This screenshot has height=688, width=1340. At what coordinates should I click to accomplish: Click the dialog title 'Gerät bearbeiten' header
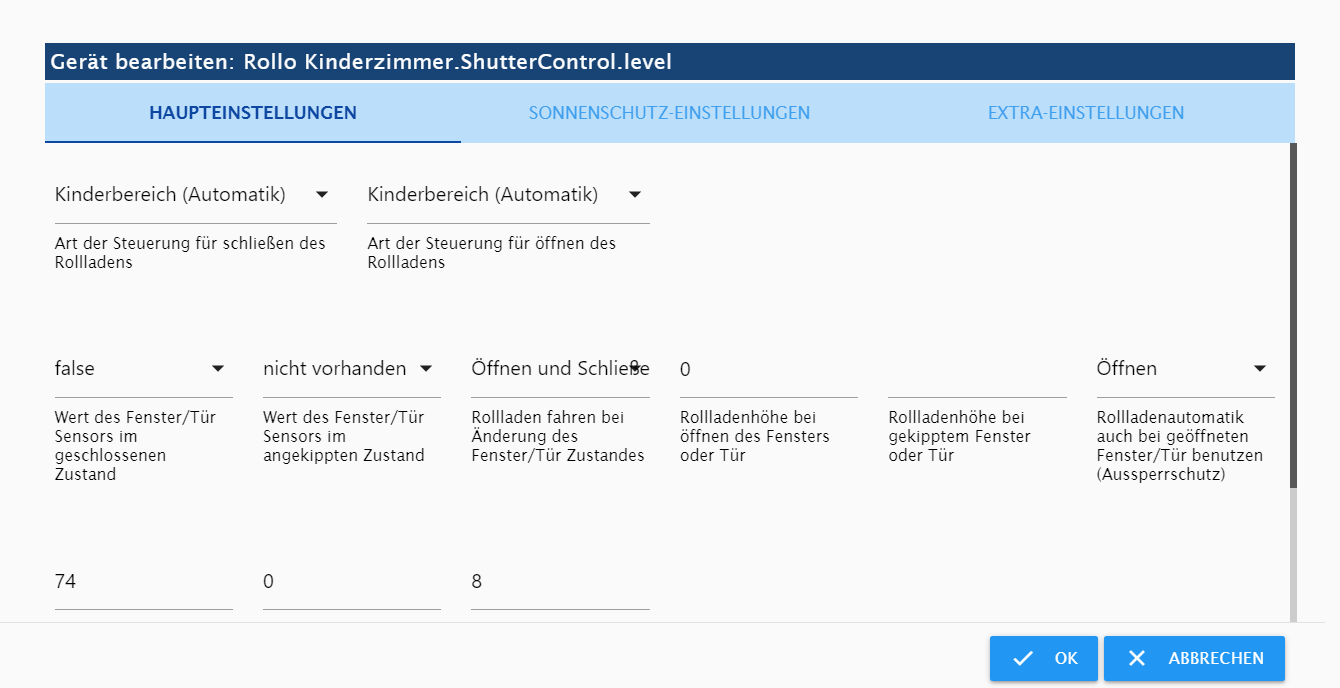coord(361,62)
